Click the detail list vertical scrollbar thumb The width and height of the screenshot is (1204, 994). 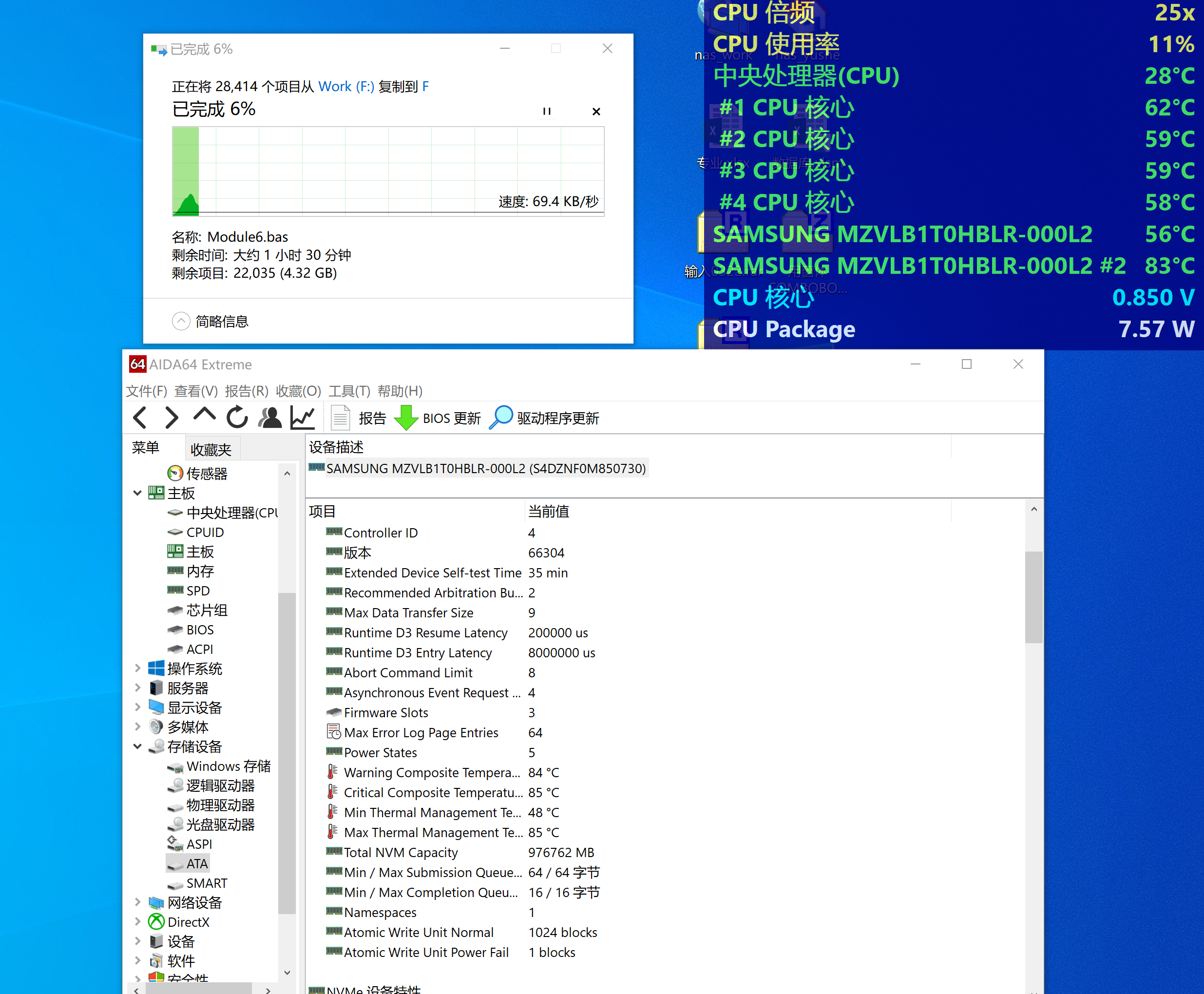[x=1033, y=597]
